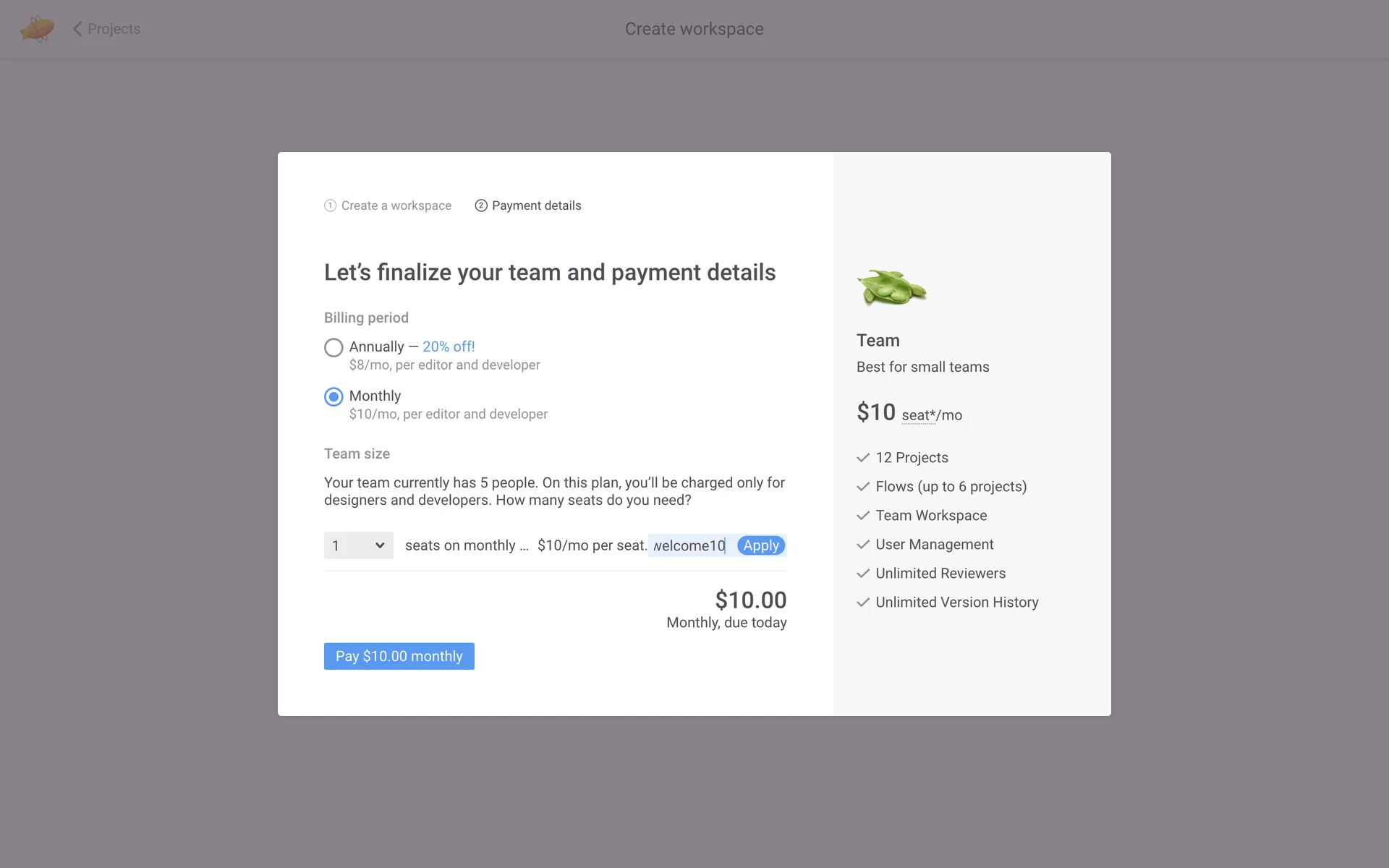The height and width of the screenshot is (868, 1389).
Task: Go to Create a workspace step
Action: coord(396,205)
